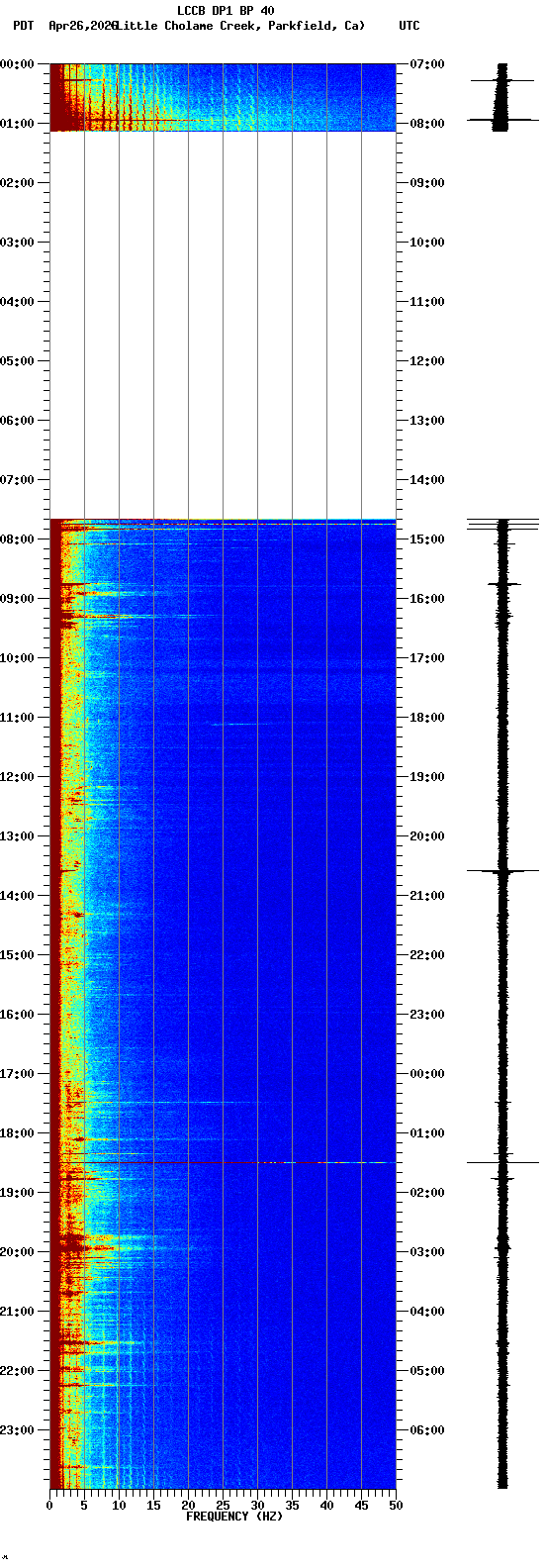Click the '05:00' PDT time label

[17, 361]
